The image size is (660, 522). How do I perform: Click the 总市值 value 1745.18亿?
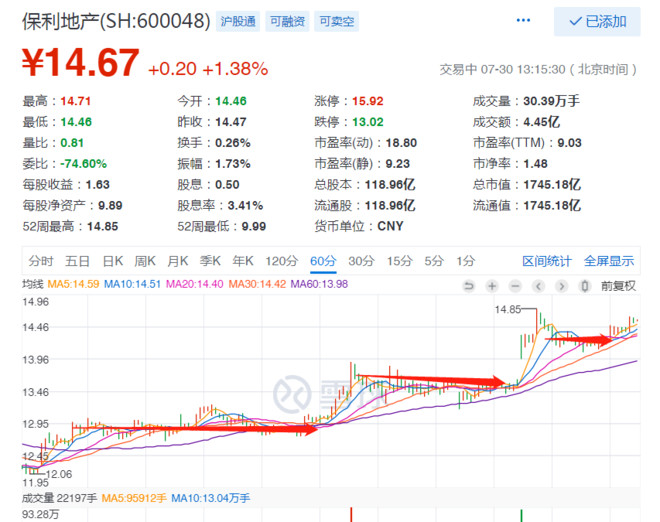pyautogui.click(x=552, y=184)
